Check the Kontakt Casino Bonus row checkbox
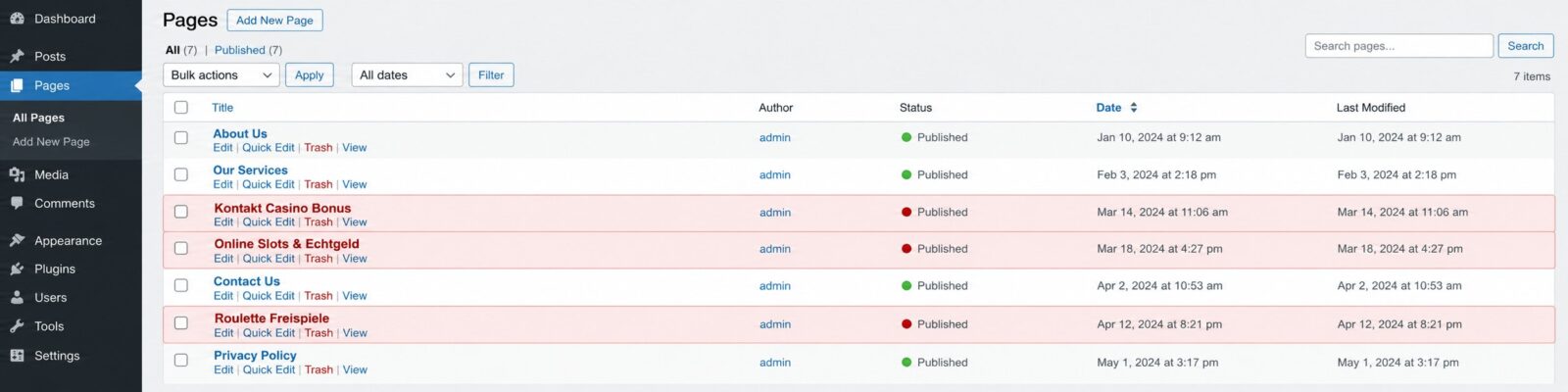 (x=181, y=212)
